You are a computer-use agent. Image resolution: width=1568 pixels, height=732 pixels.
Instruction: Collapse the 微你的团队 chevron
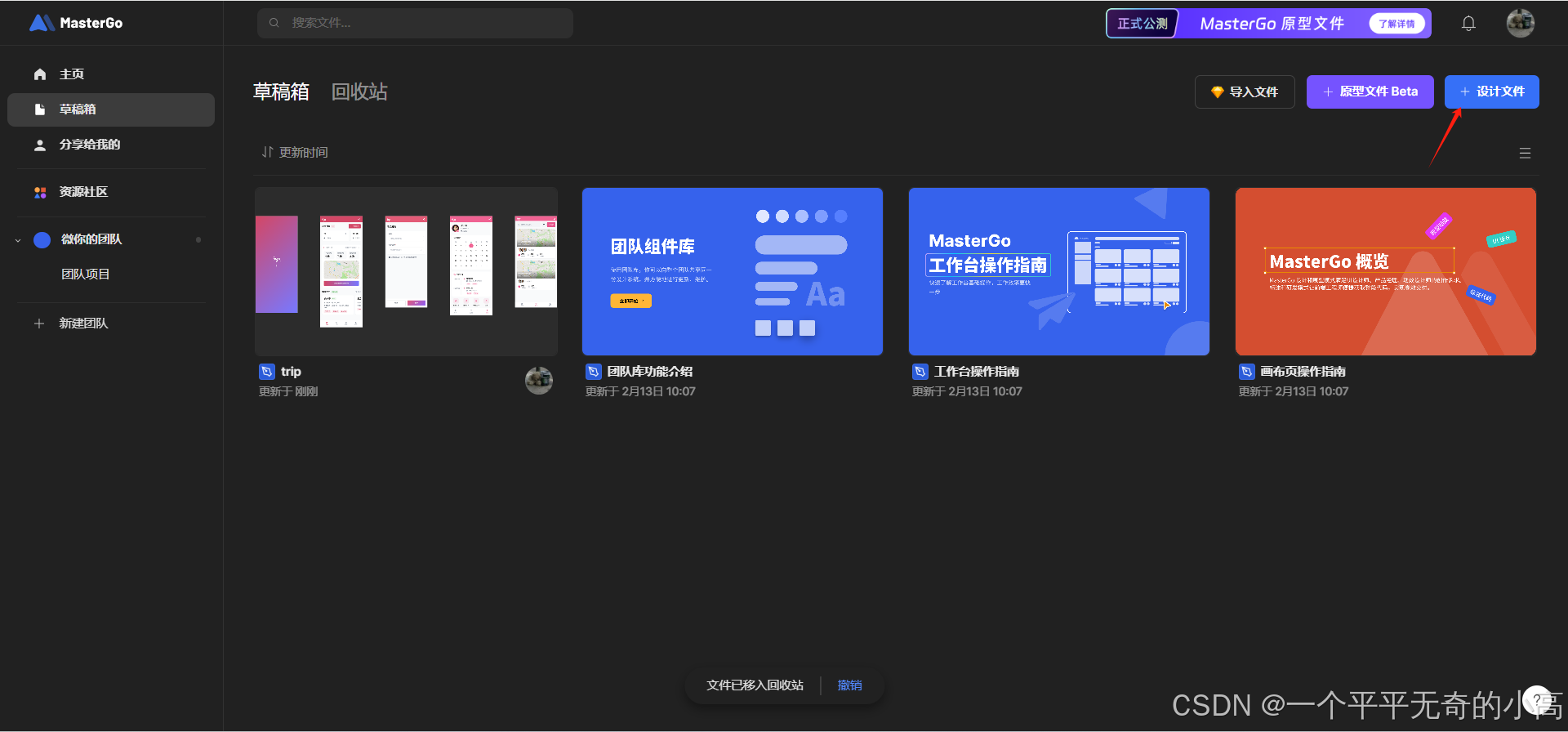click(18, 240)
